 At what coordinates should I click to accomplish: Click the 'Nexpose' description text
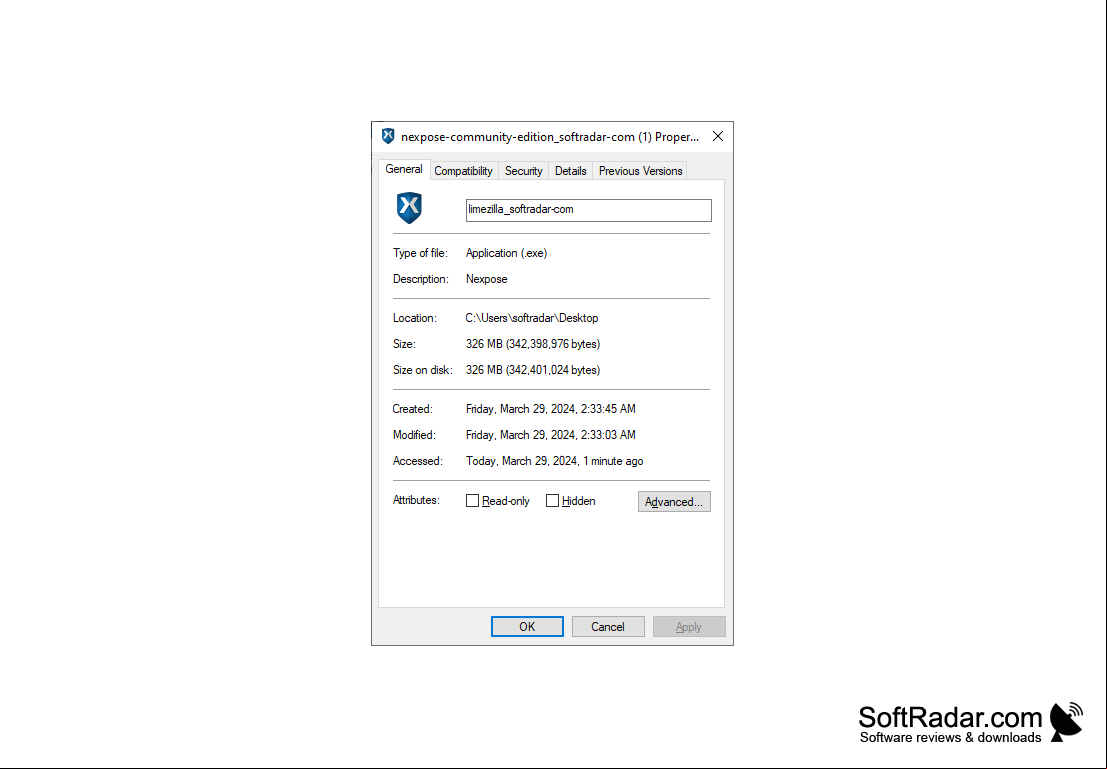[486, 279]
